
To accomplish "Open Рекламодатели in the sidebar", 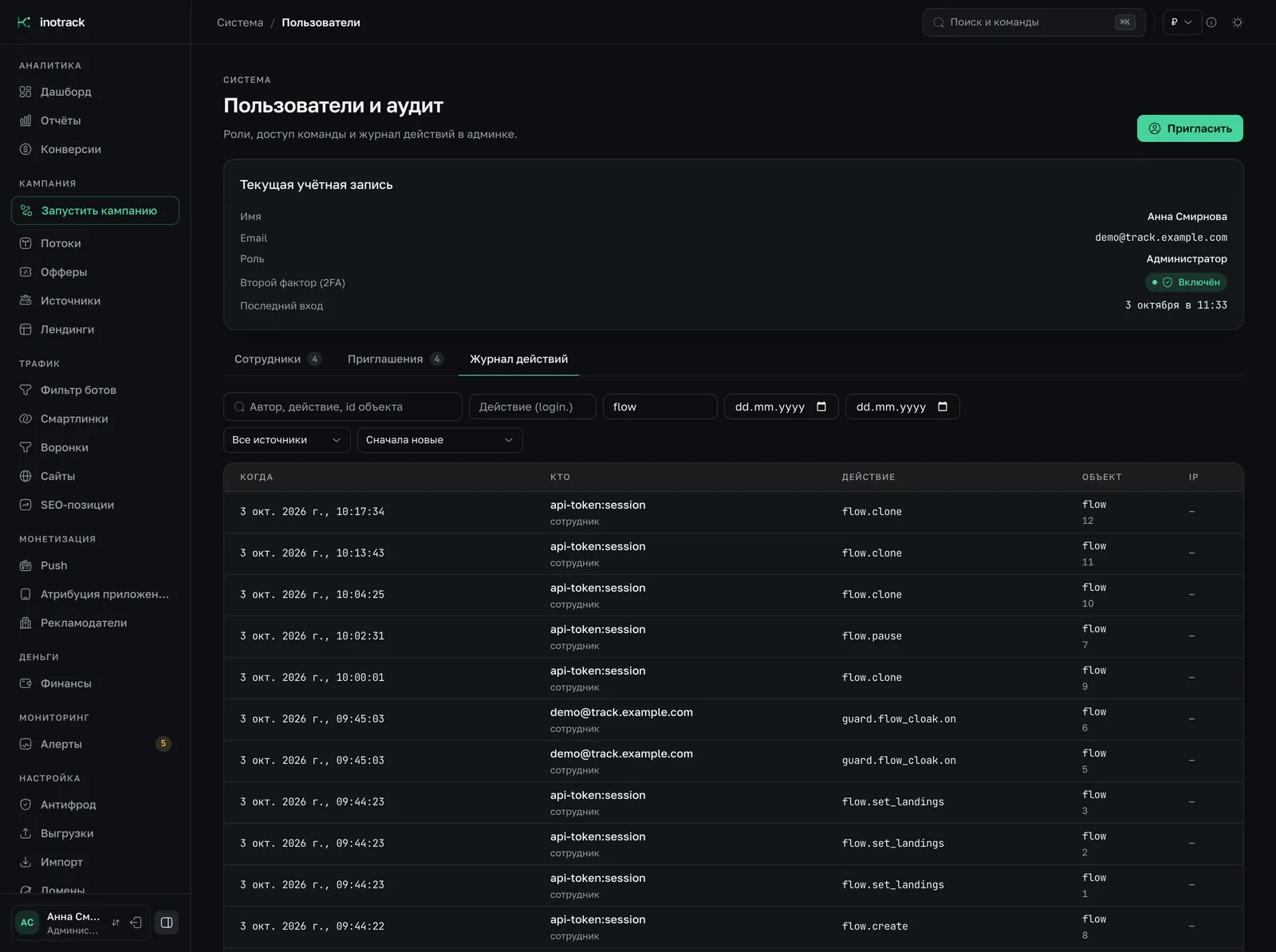I will click(x=95, y=623).
